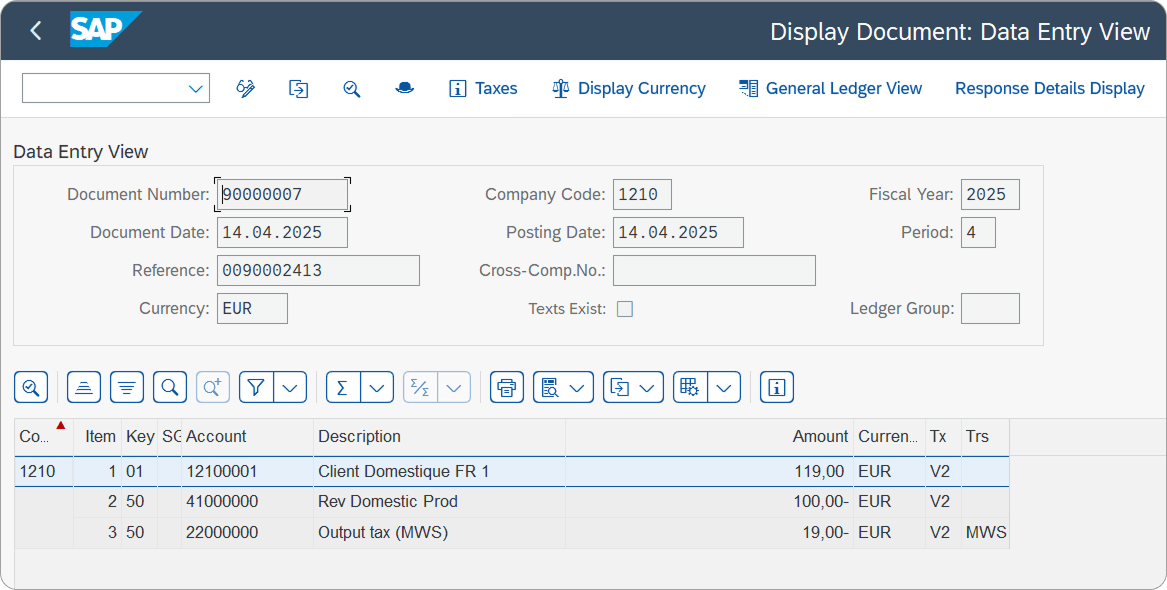Viewport: 1167px width, 590px height.
Task: Select the Display/Change pencil icon
Action: (x=246, y=89)
